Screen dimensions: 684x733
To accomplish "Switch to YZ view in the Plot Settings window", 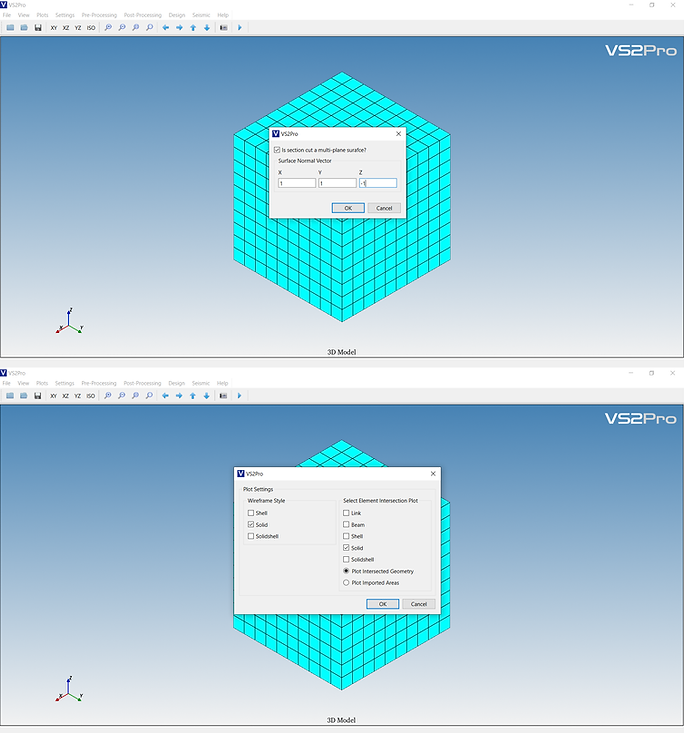I will point(78,395).
